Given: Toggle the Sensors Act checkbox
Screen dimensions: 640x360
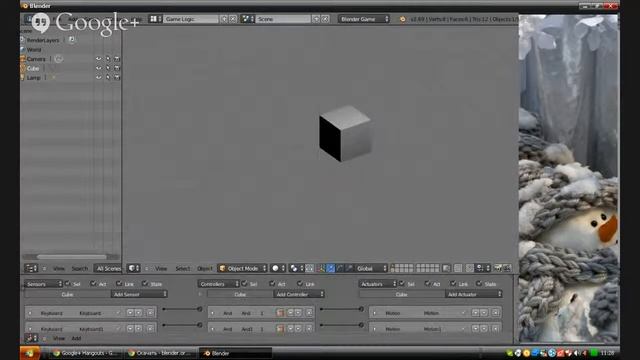Looking at the screenshot, I should pyautogui.click(x=93, y=283).
